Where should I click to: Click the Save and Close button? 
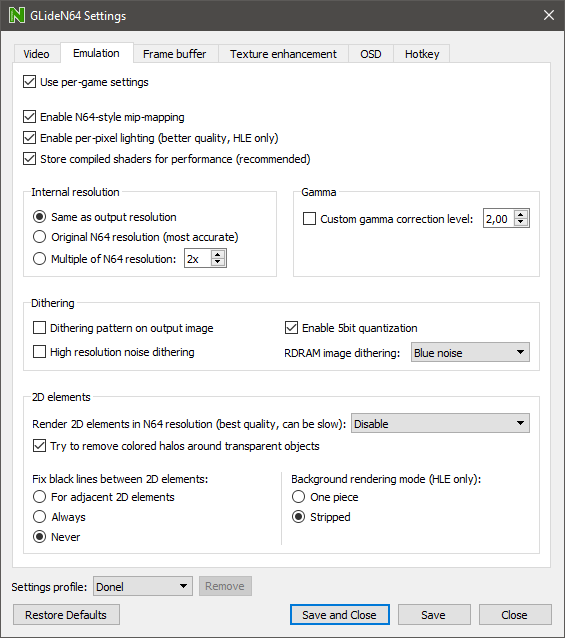coord(340,614)
